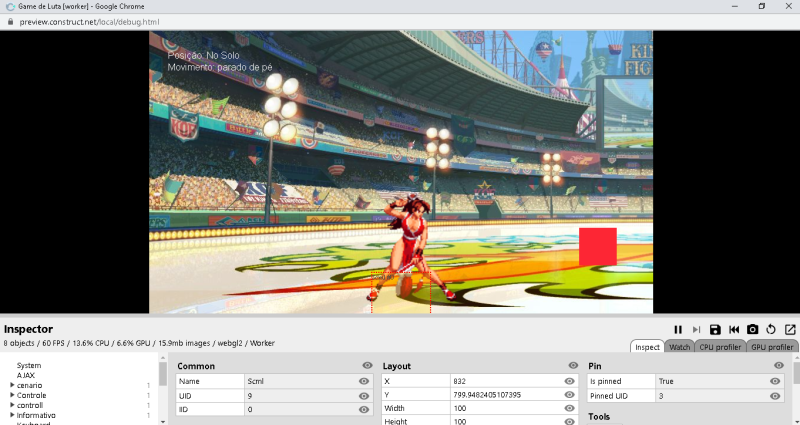Viewport: 800px width, 425px height.
Task: Watch the Name property eye icon
Action: tap(364, 381)
